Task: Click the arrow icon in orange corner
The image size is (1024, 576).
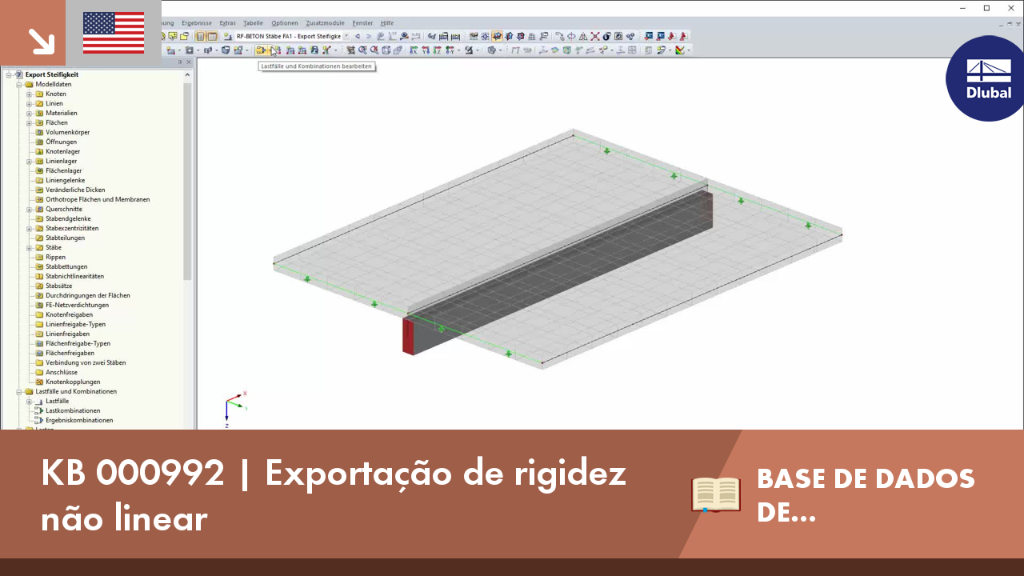Action: click(41, 41)
